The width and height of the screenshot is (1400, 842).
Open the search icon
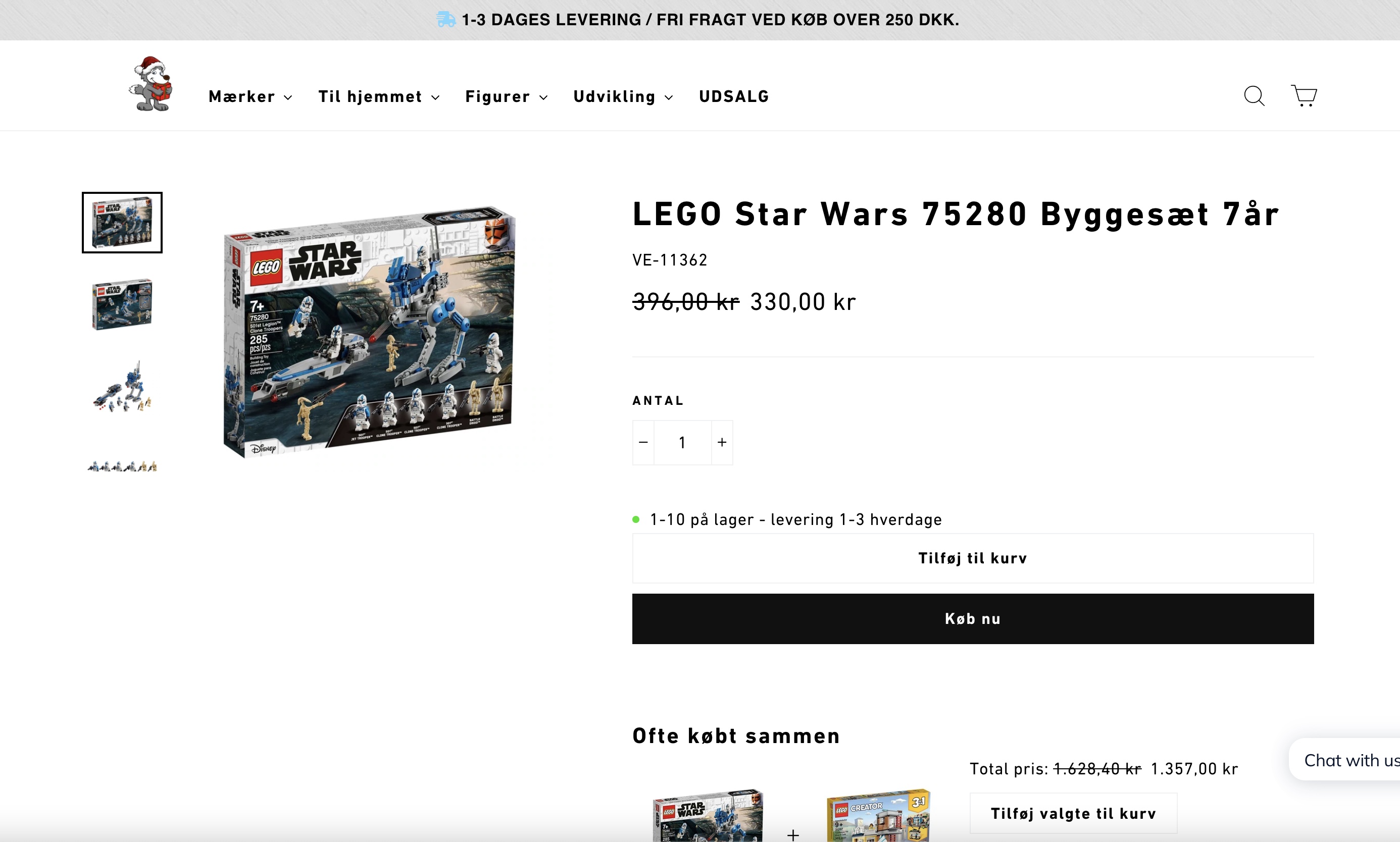tap(1254, 96)
